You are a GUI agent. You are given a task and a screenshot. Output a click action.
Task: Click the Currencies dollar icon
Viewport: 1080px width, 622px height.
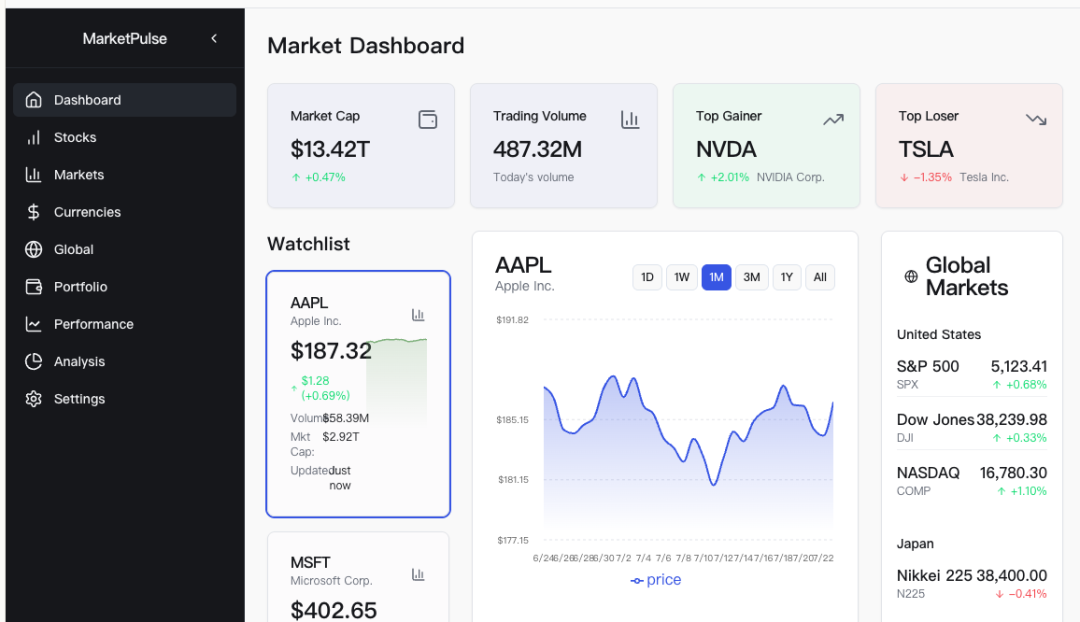[33, 212]
